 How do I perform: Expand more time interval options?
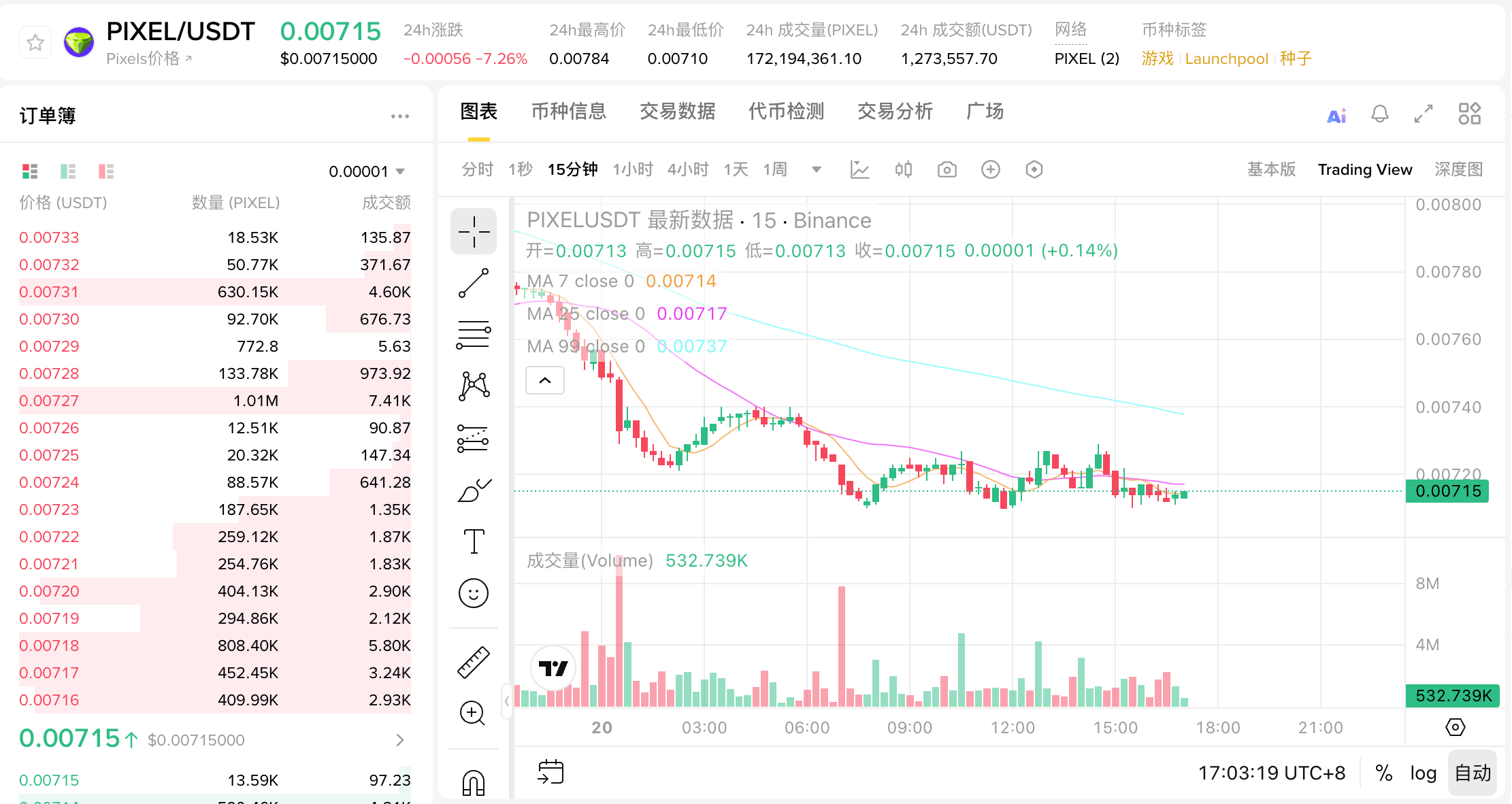click(x=817, y=169)
